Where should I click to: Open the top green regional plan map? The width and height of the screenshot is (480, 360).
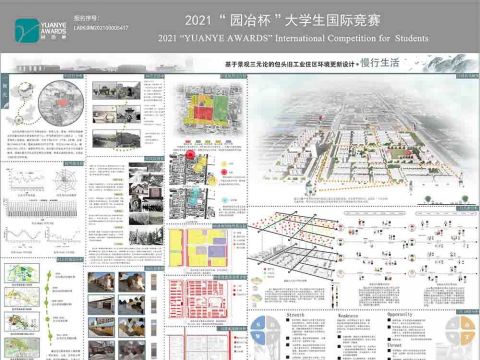point(22,273)
